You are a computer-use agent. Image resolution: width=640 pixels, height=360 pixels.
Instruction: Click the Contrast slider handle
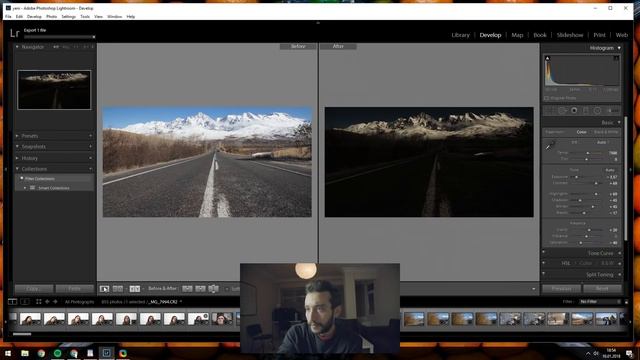[x=596, y=183]
